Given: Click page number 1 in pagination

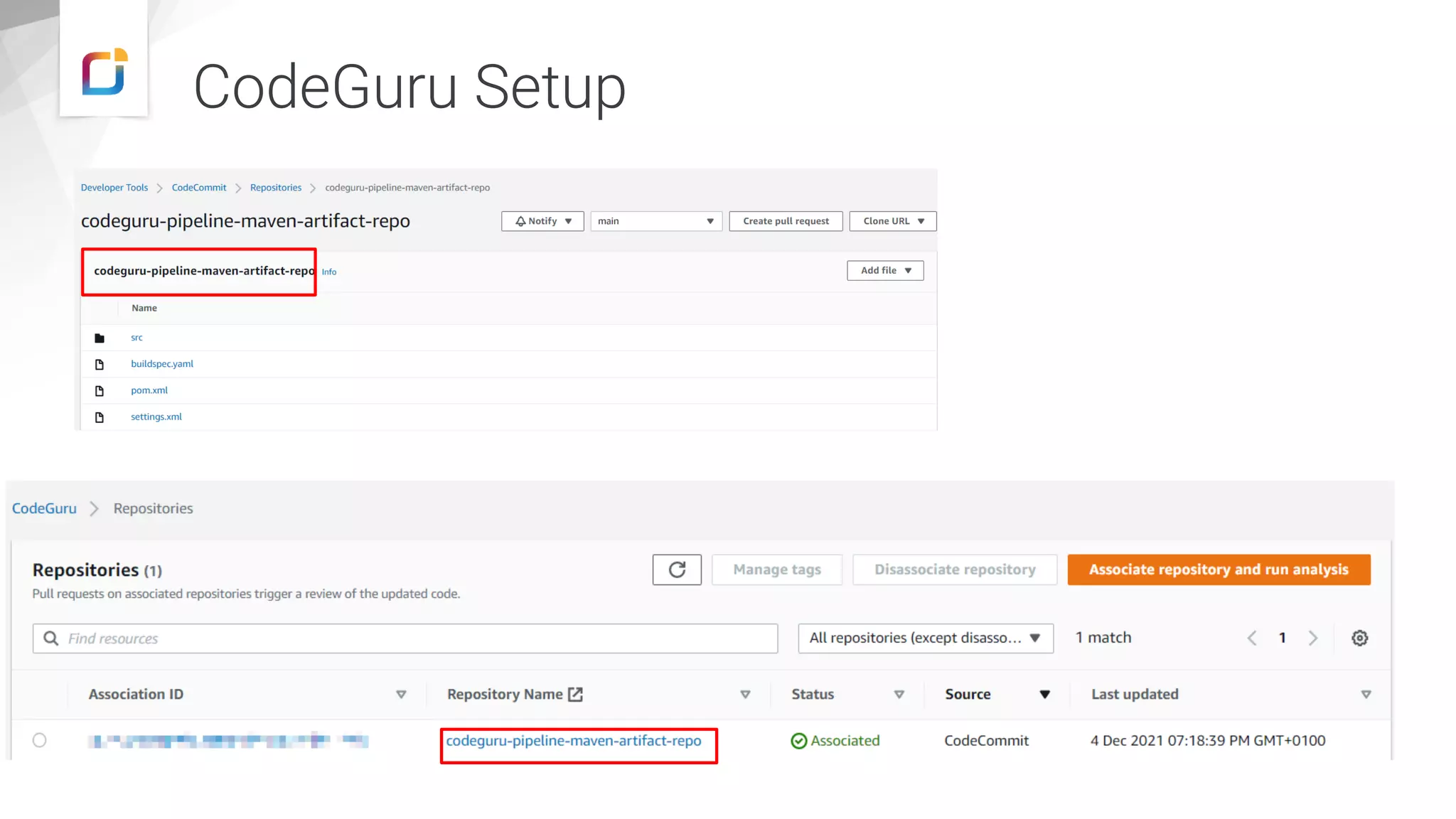Looking at the screenshot, I should coord(1283,638).
